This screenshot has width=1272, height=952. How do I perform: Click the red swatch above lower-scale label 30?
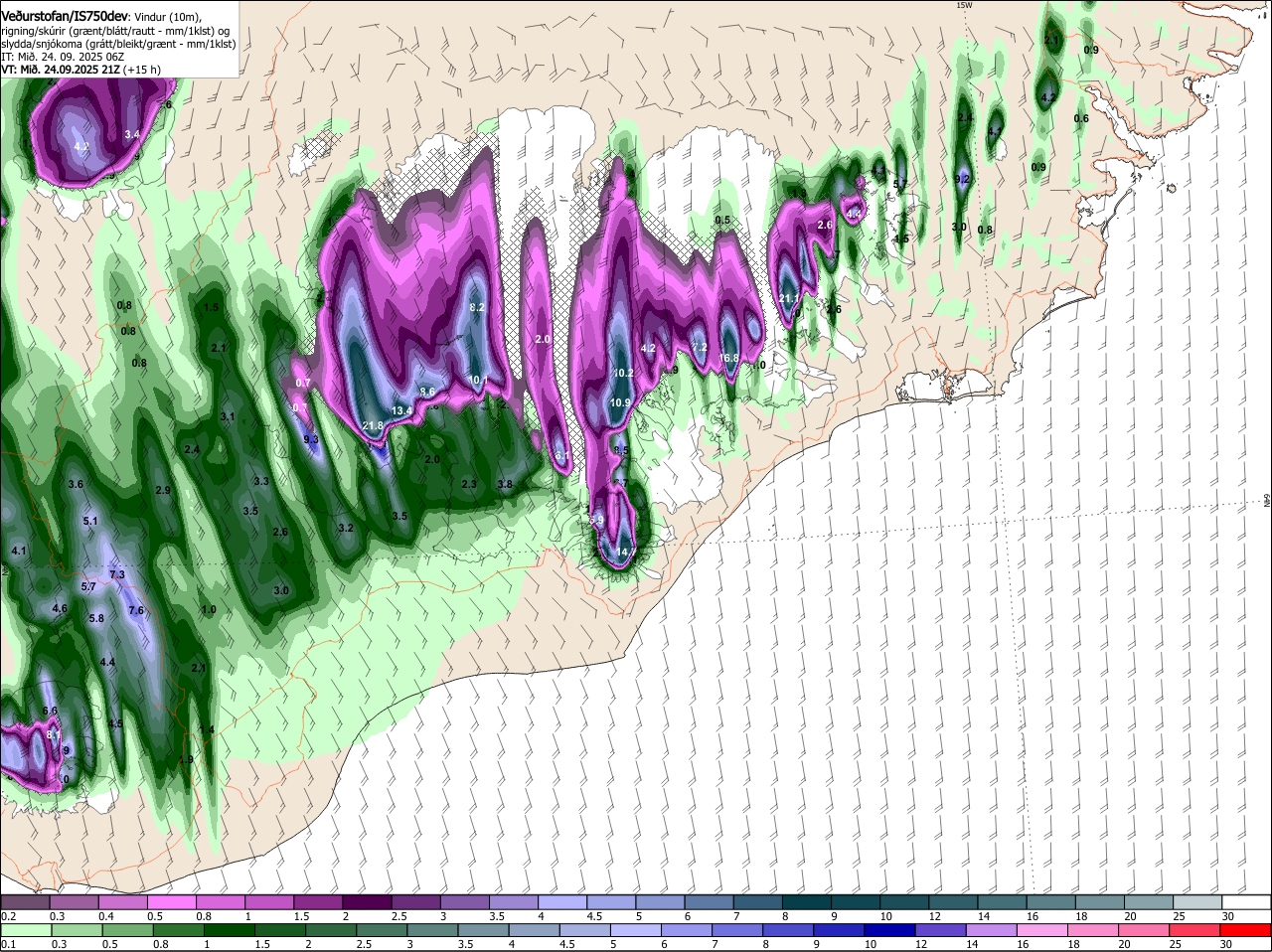click(x=1247, y=929)
